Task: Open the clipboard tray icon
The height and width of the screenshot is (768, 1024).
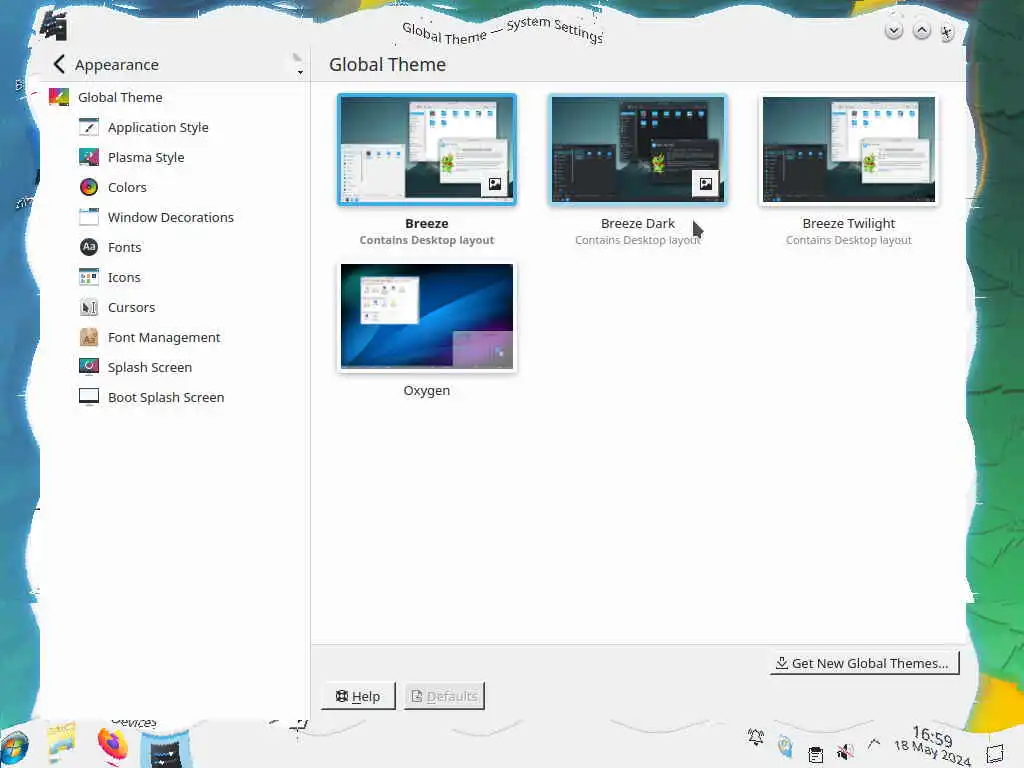Action: click(x=816, y=754)
